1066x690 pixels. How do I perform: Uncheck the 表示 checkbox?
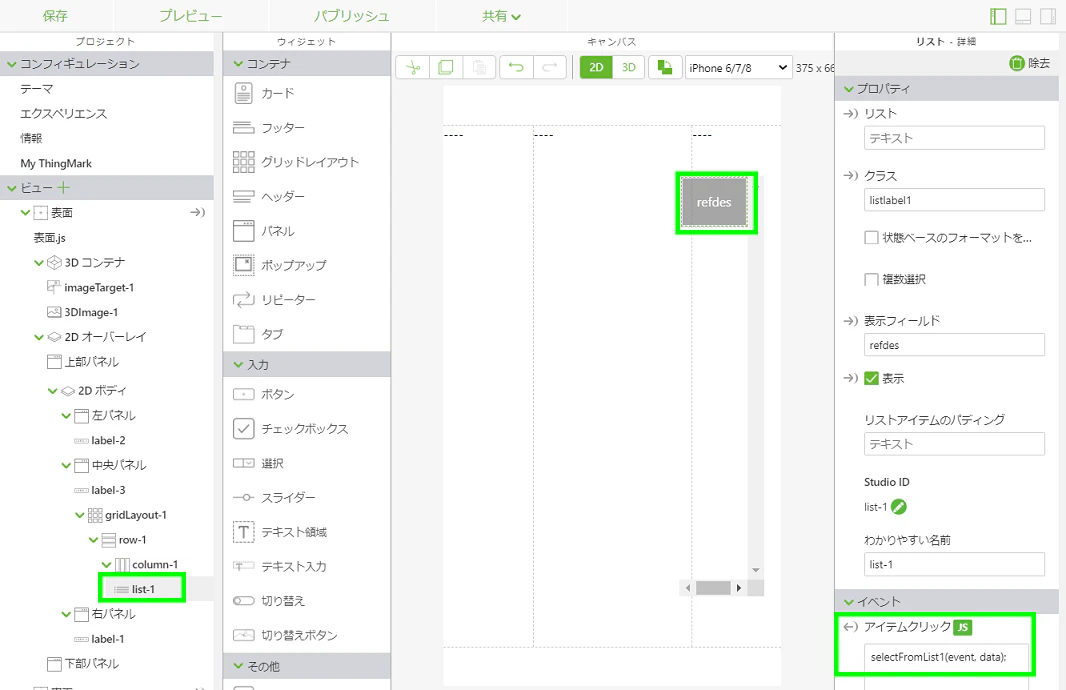(x=871, y=379)
